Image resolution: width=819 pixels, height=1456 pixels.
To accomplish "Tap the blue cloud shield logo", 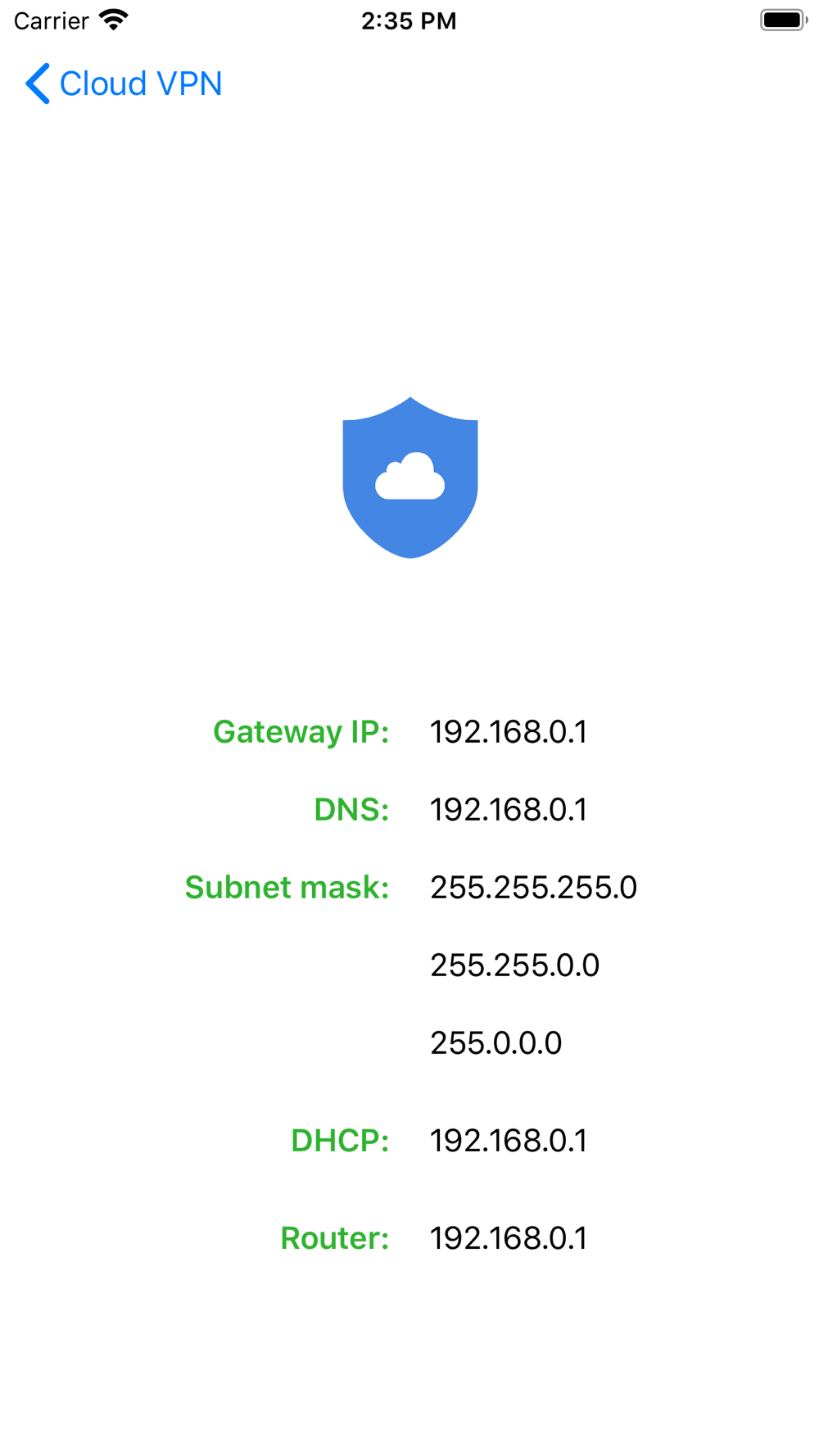I will coord(410,477).
